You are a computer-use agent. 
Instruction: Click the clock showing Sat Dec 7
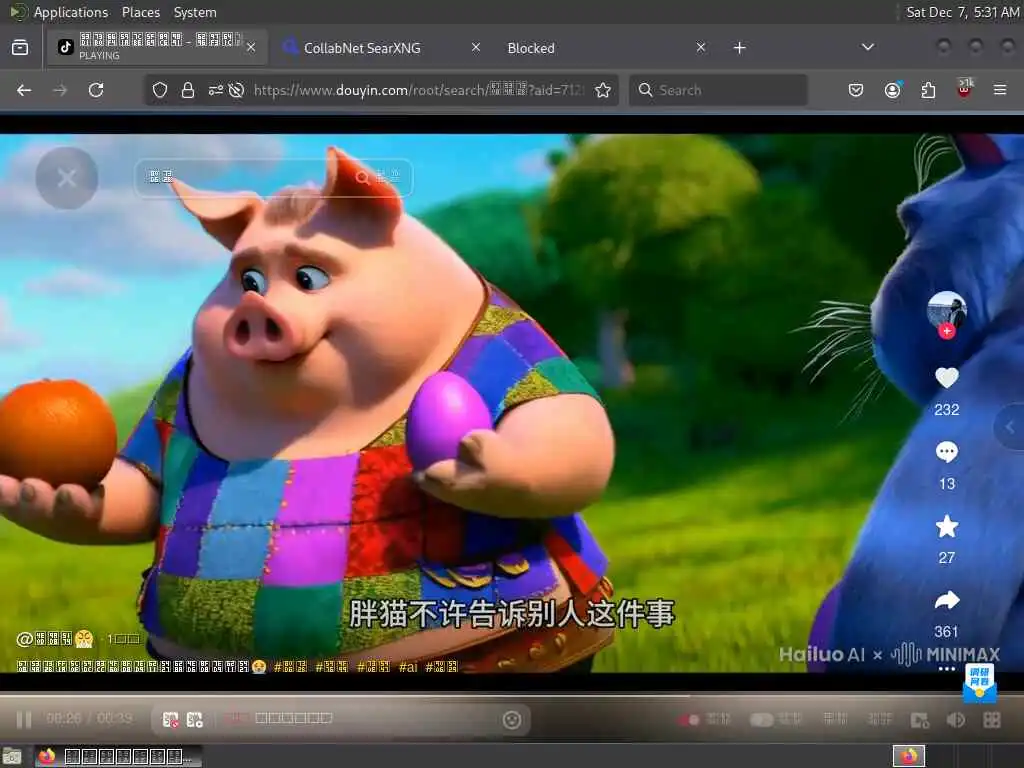[x=963, y=12]
